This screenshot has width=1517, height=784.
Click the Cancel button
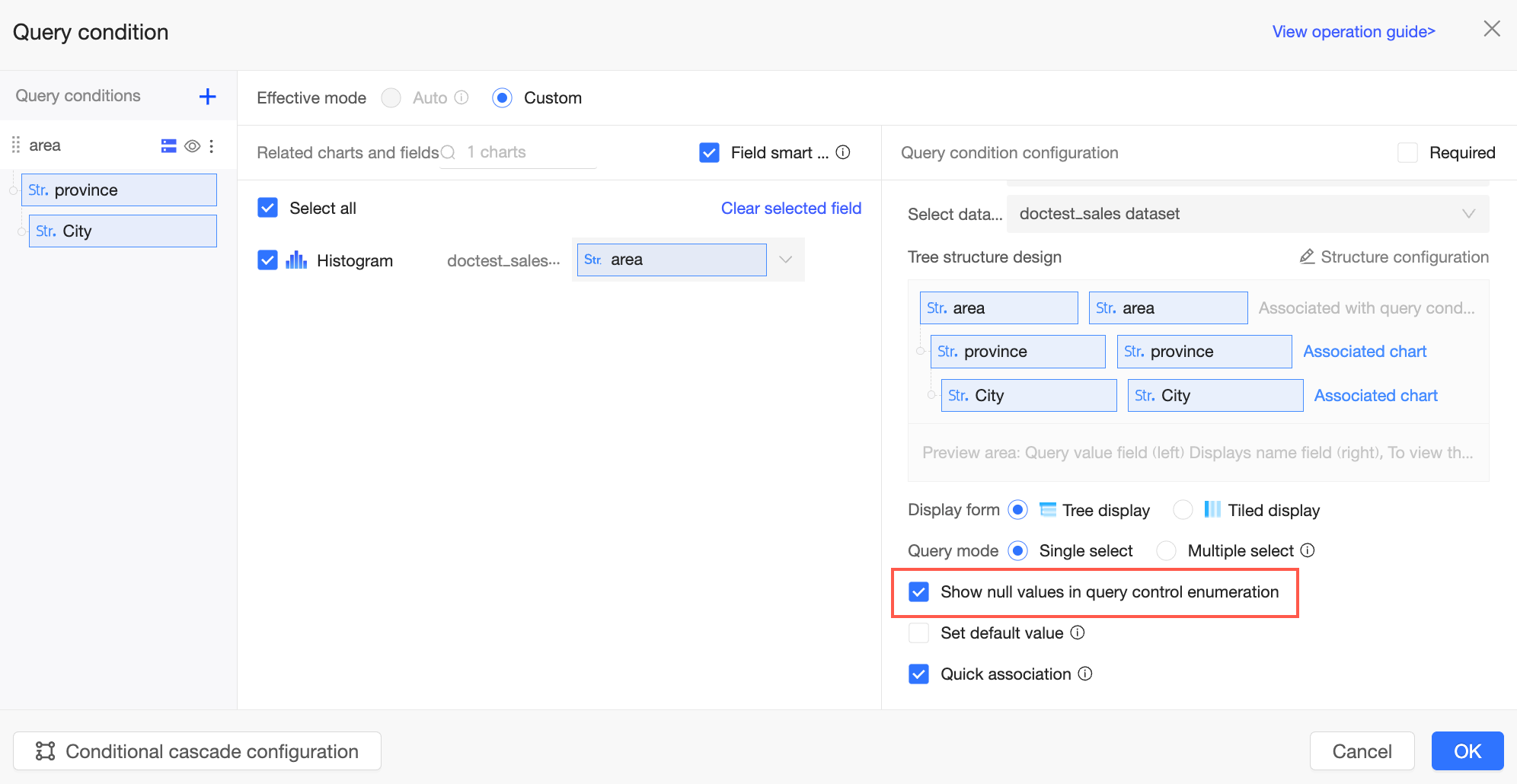(x=1362, y=751)
